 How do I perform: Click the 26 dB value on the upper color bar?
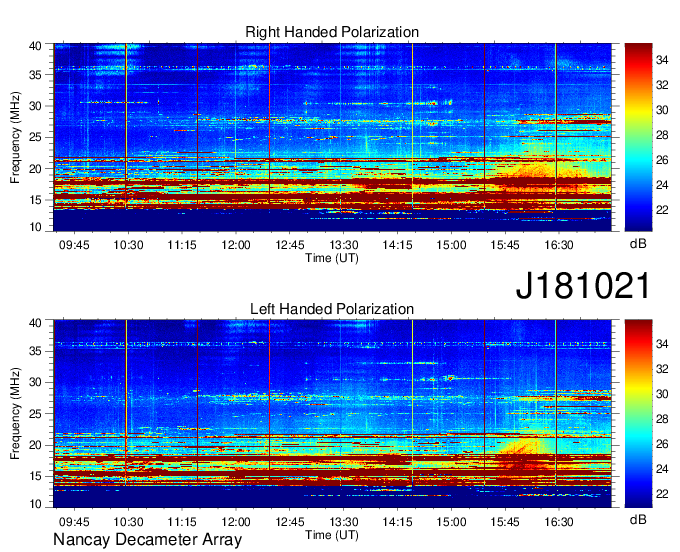662,160
